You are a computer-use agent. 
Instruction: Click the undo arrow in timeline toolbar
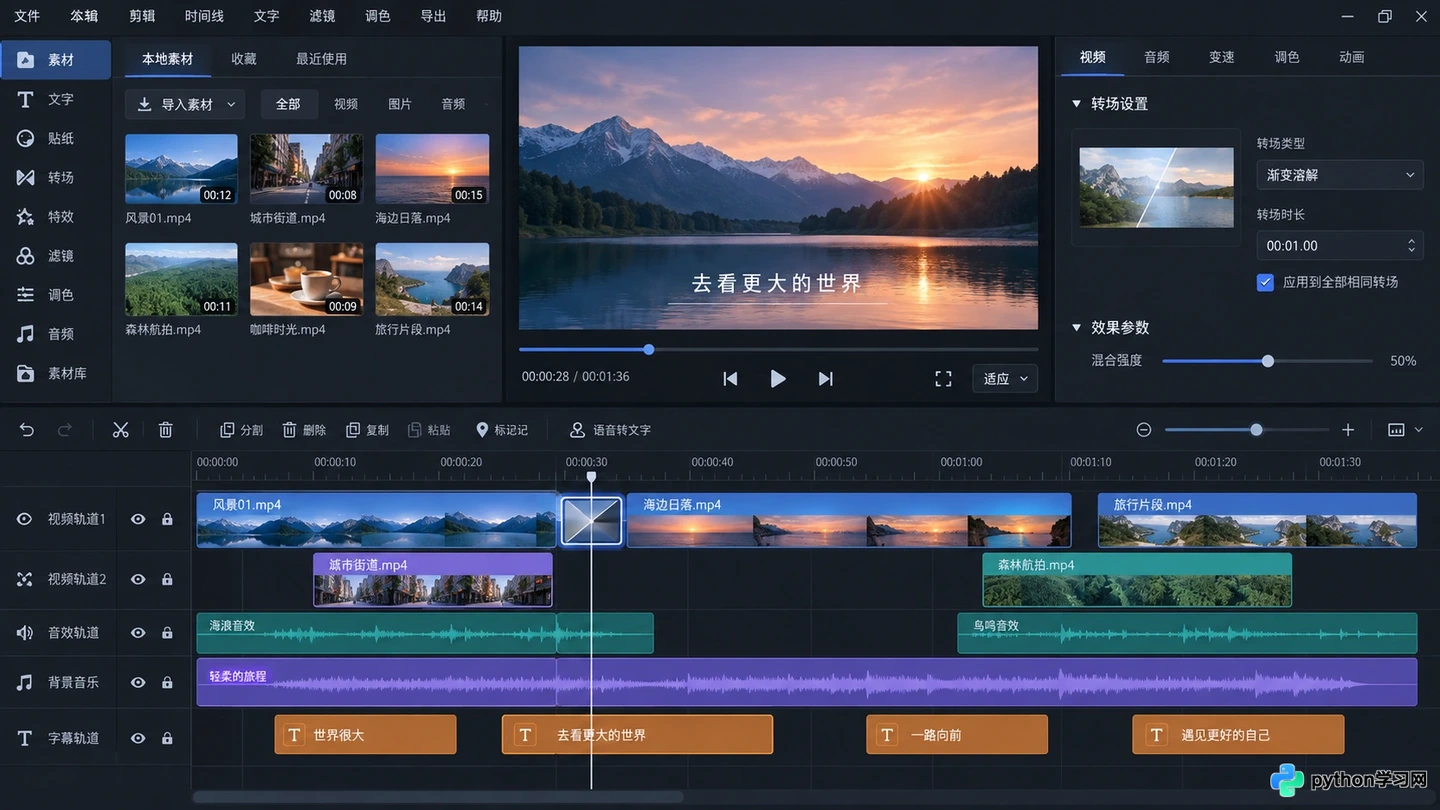[27, 430]
